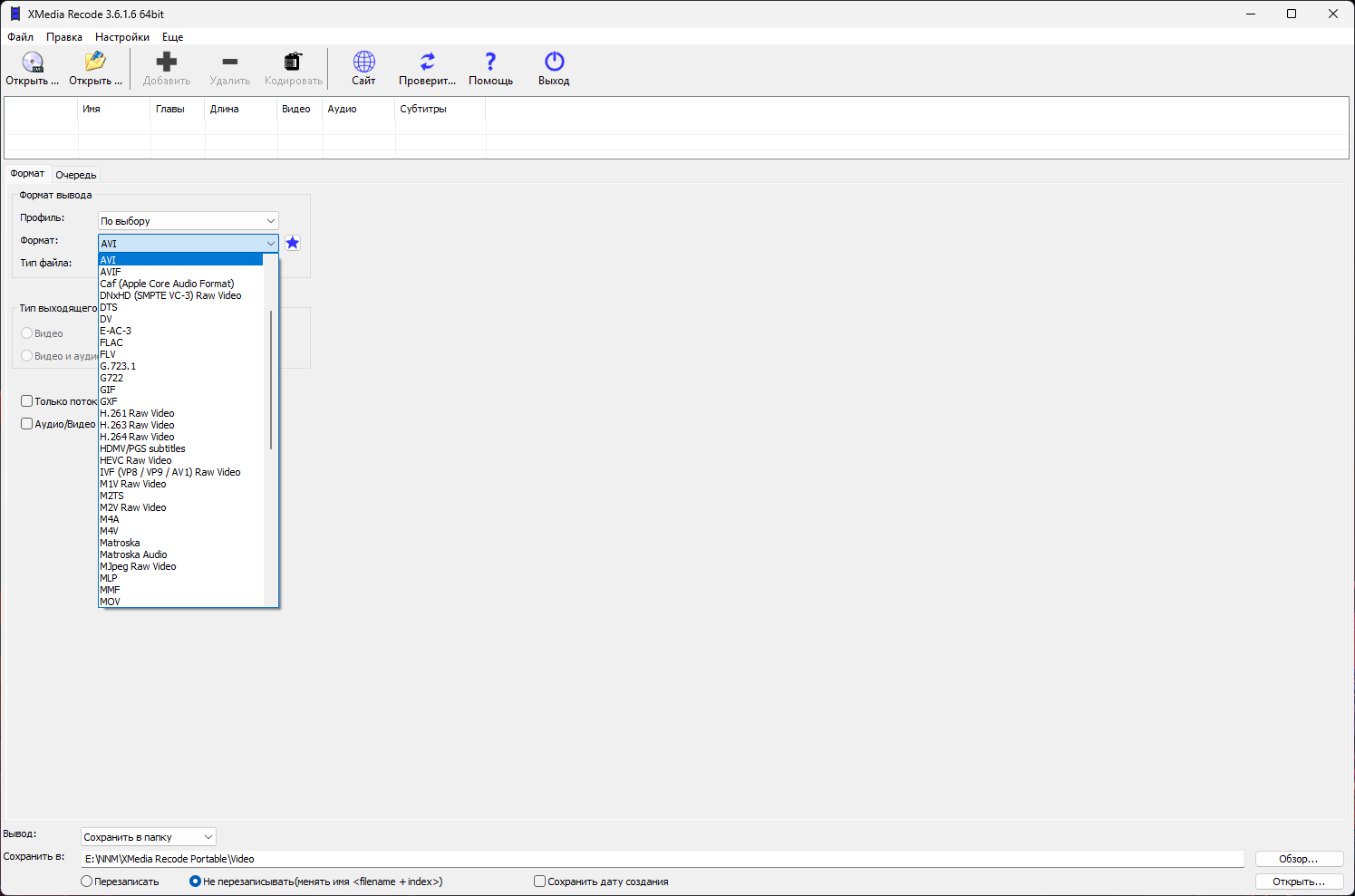Image resolution: width=1355 pixels, height=896 pixels.
Task: Switch to the Очередь tab
Action: click(76, 175)
